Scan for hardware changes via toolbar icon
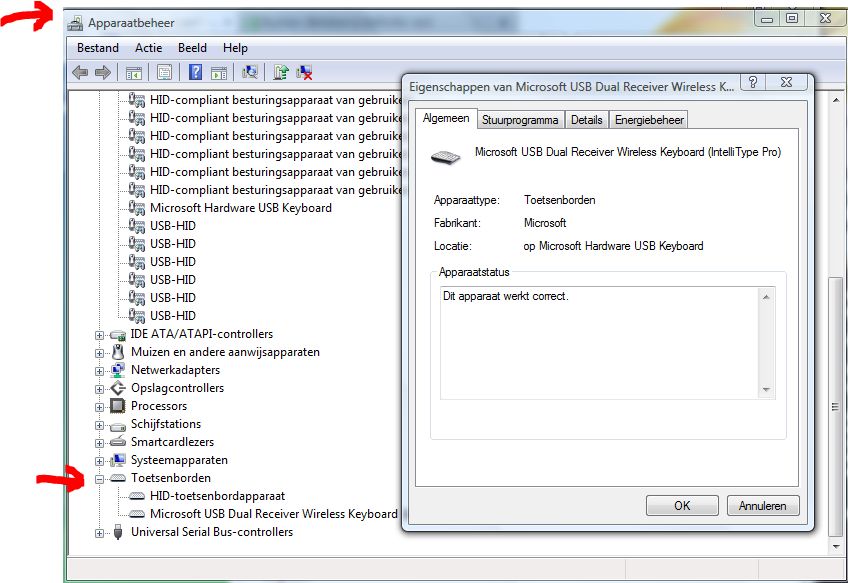848x583 pixels. click(250, 72)
